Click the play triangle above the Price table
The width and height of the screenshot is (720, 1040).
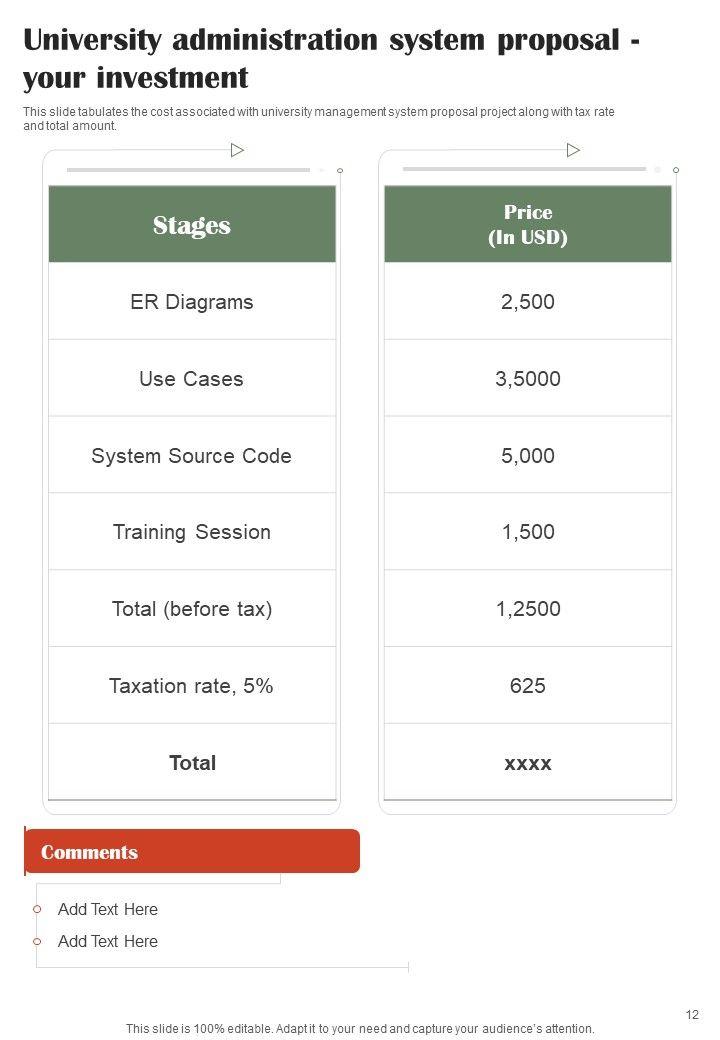[573, 150]
